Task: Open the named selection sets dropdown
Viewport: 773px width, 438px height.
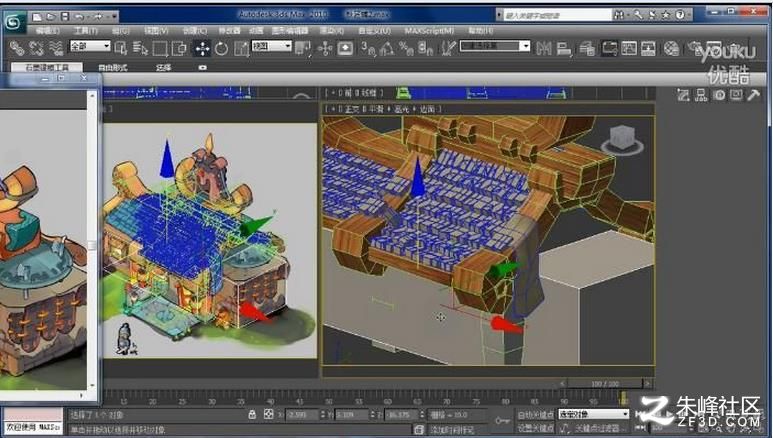Action: click(495, 46)
